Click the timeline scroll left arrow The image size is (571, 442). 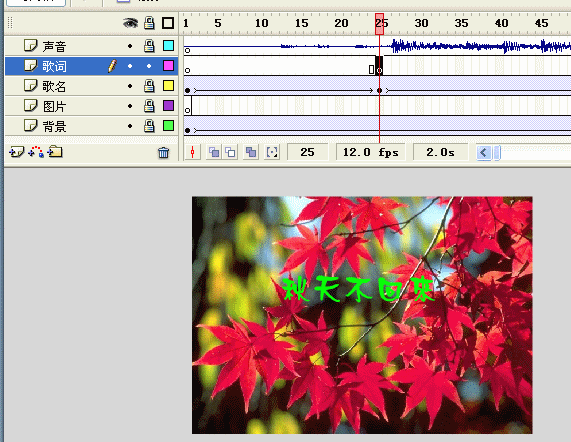(484, 152)
